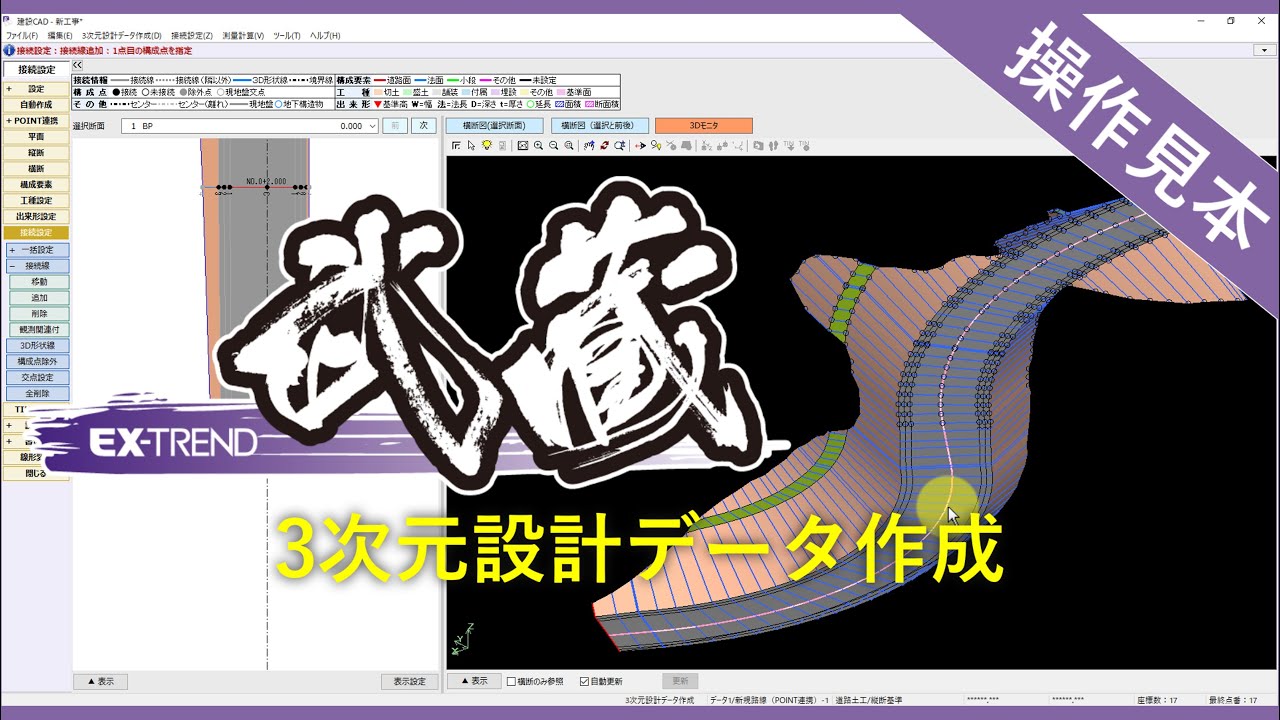Click the red arrow viewpoint icon

click(x=641, y=146)
